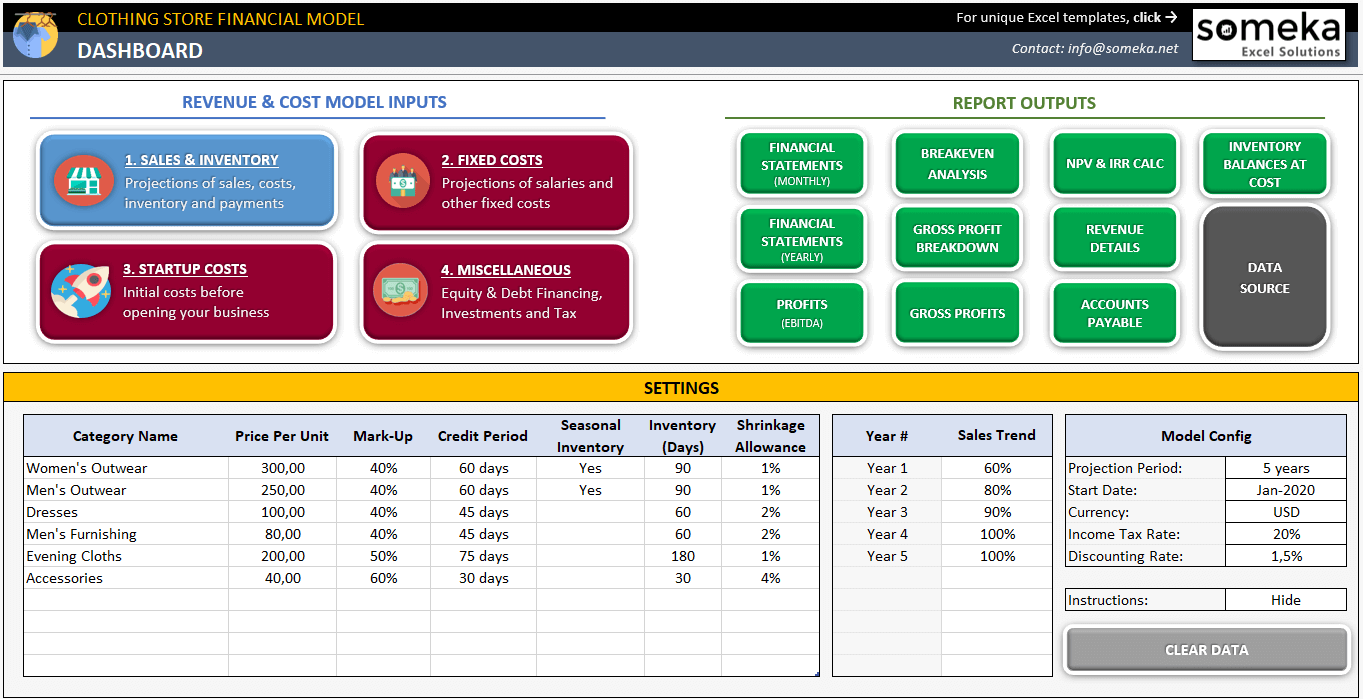
Task: Select the rocket icon on Startup Costs
Action: pos(84,292)
